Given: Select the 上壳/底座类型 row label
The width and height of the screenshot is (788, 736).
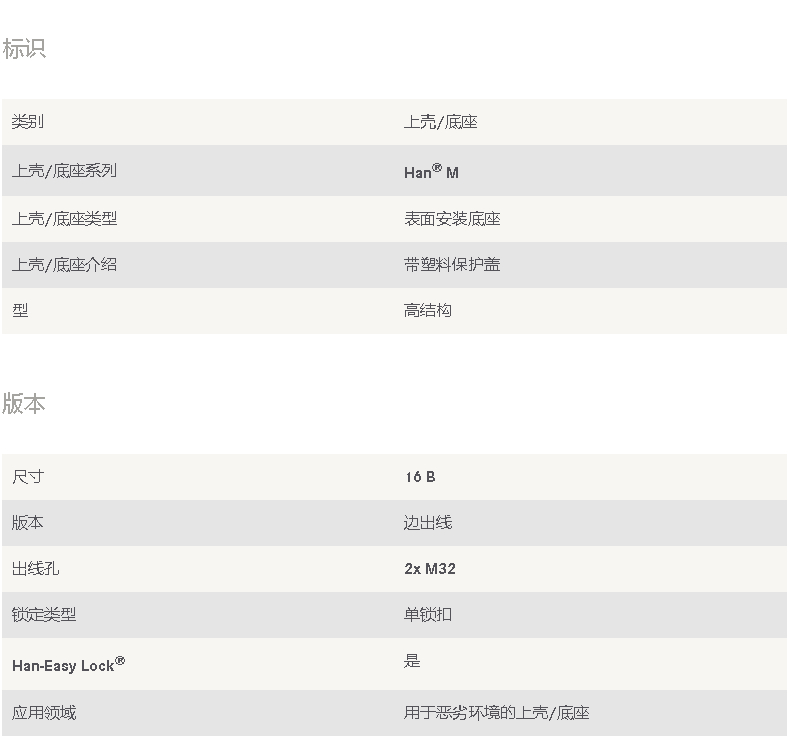Looking at the screenshot, I should [x=64, y=219].
